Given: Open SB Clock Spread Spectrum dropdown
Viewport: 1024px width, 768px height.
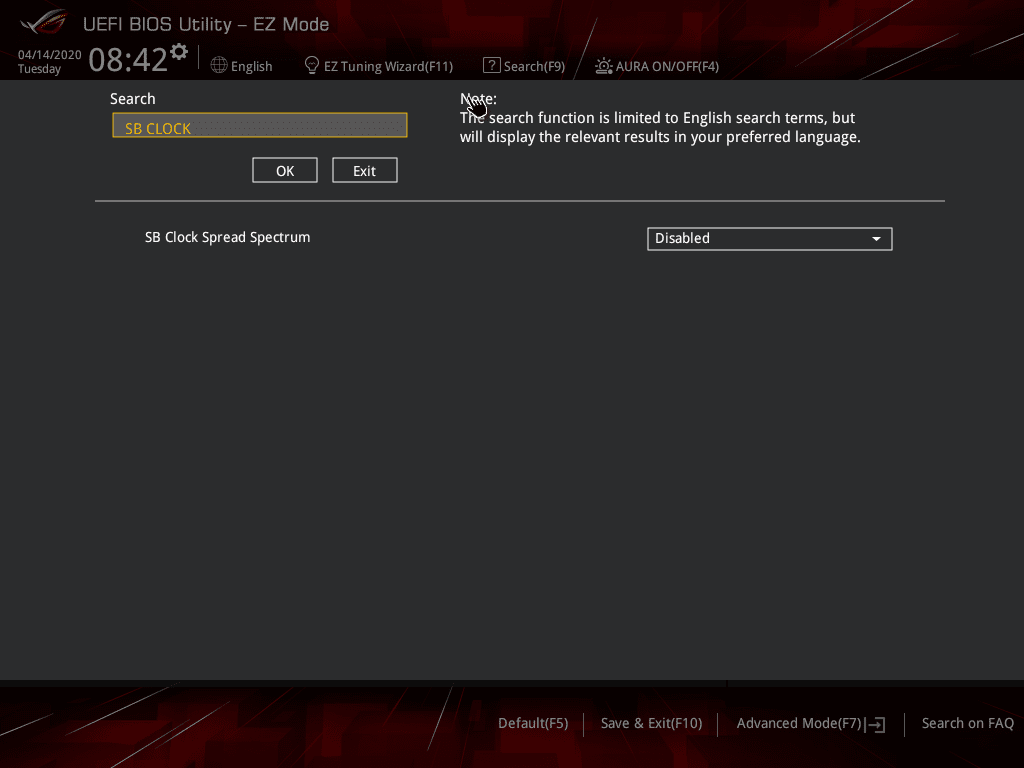Looking at the screenshot, I should (769, 238).
